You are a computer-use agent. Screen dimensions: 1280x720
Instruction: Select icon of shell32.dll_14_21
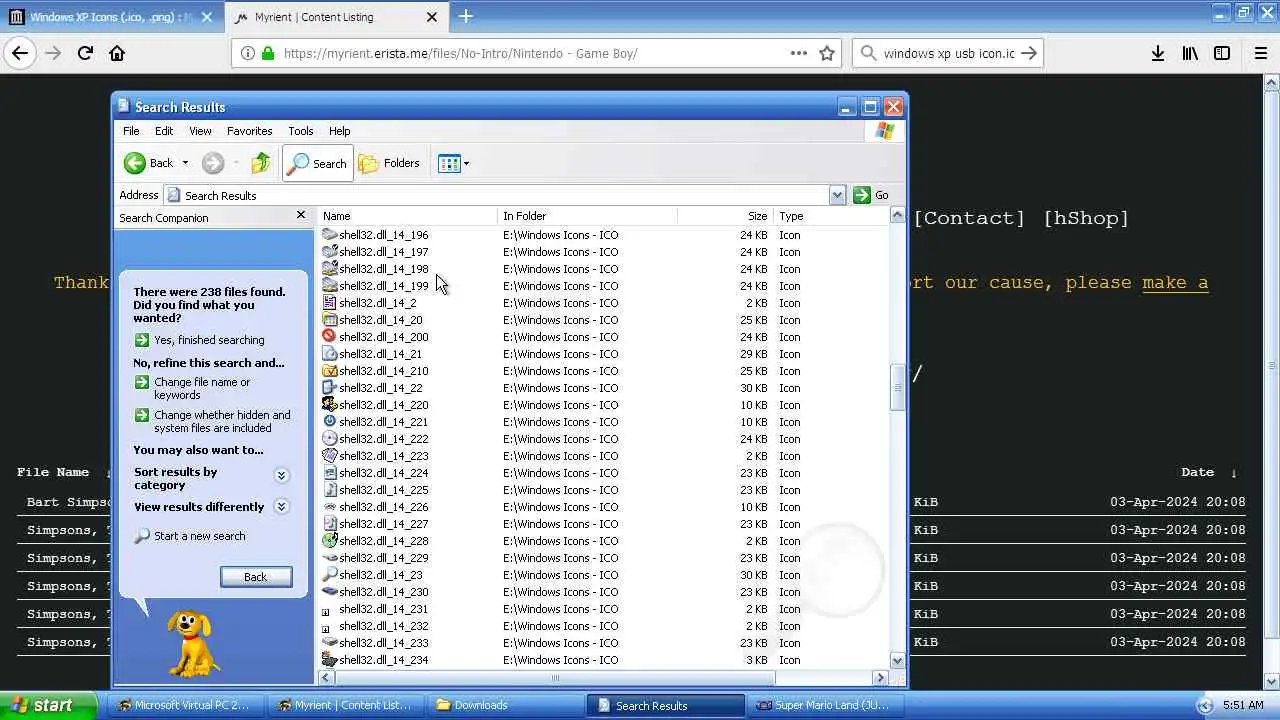click(x=330, y=354)
